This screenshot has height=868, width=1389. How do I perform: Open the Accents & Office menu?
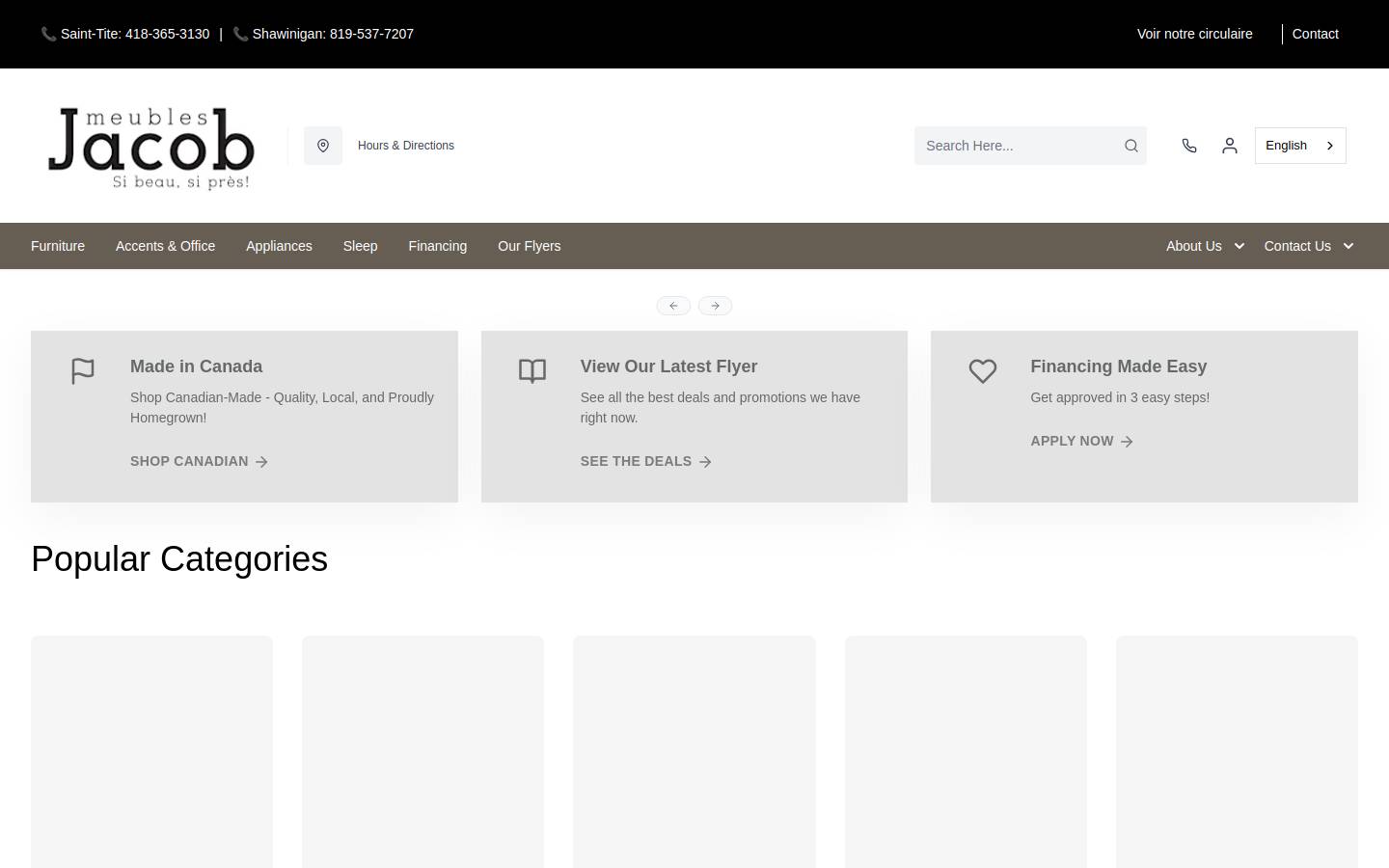coord(165,246)
